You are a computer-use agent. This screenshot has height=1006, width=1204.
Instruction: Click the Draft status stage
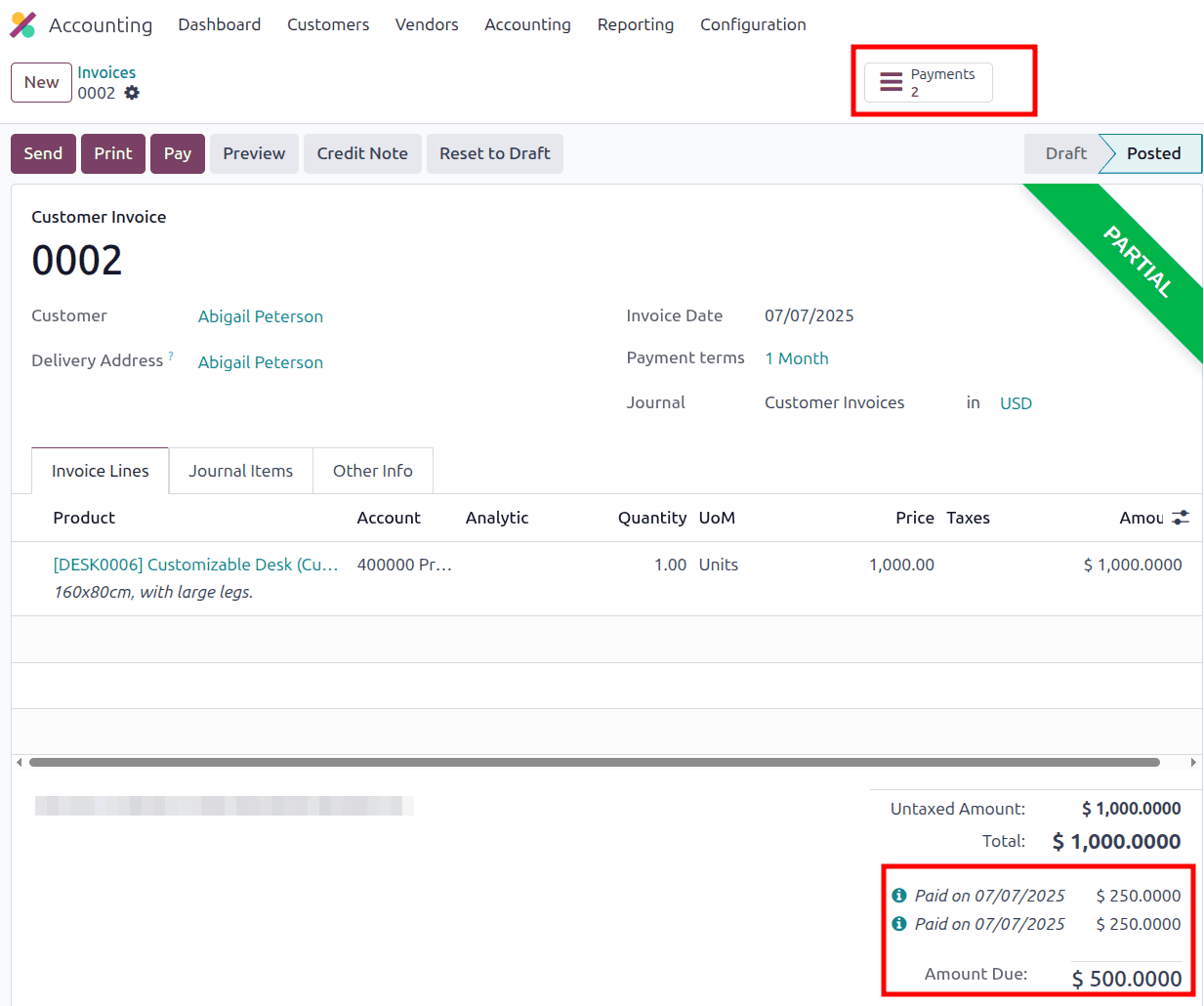[1065, 153]
